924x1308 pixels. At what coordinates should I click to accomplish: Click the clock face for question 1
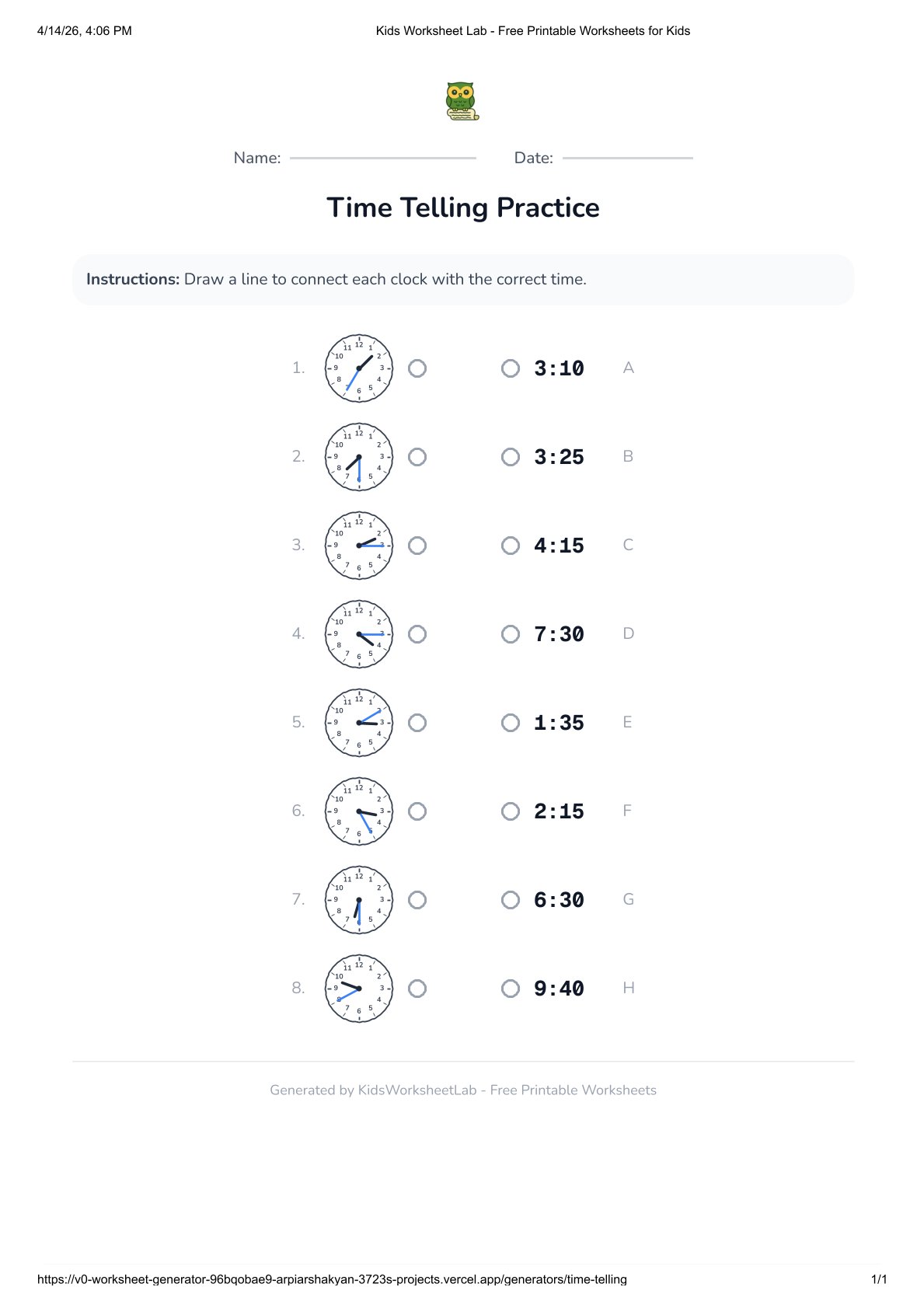[359, 368]
